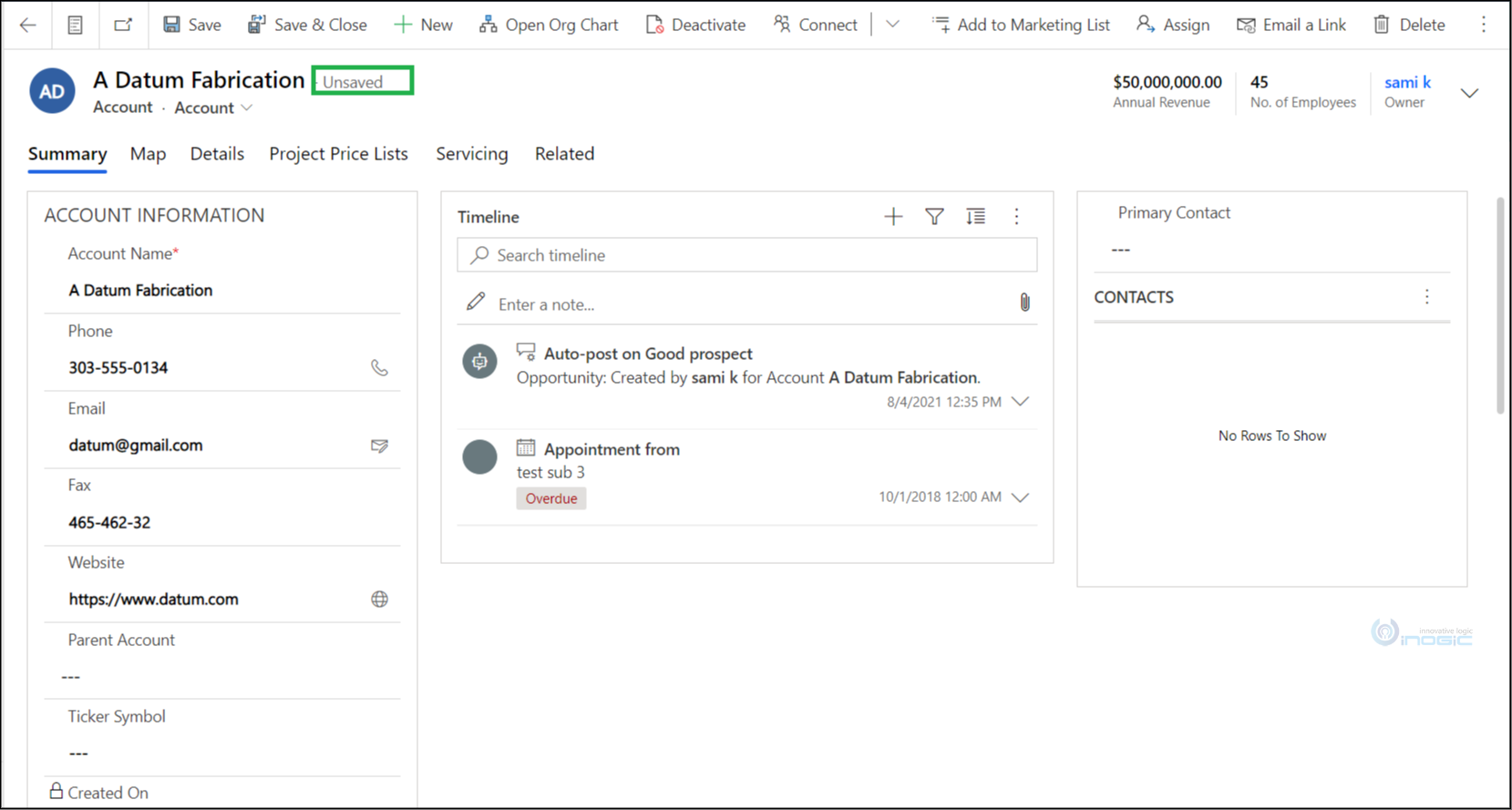This screenshot has width=1512, height=810.
Task: Open record in new window icon
Action: point(123,25)
